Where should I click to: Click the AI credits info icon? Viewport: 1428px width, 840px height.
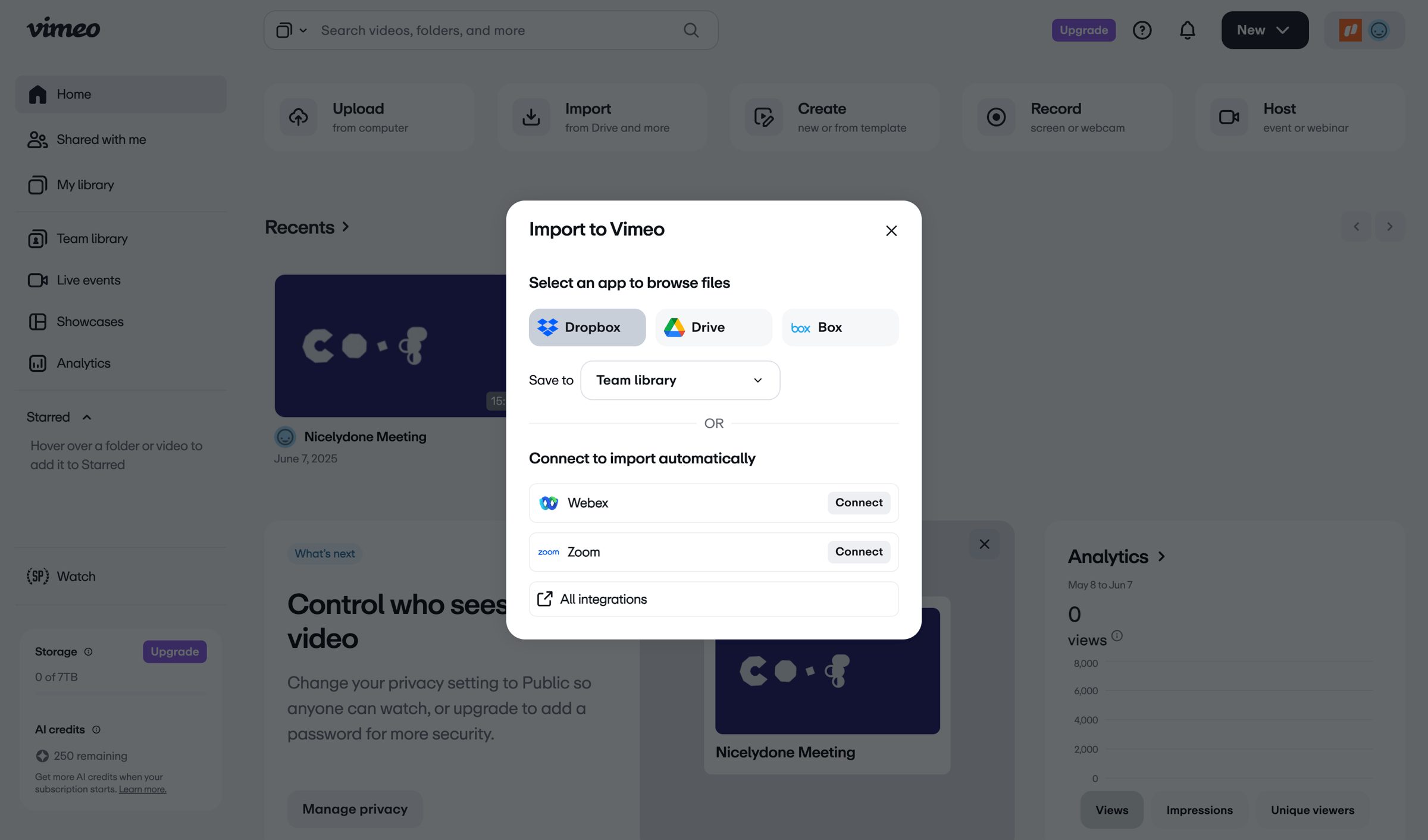(x=96, y=729)
